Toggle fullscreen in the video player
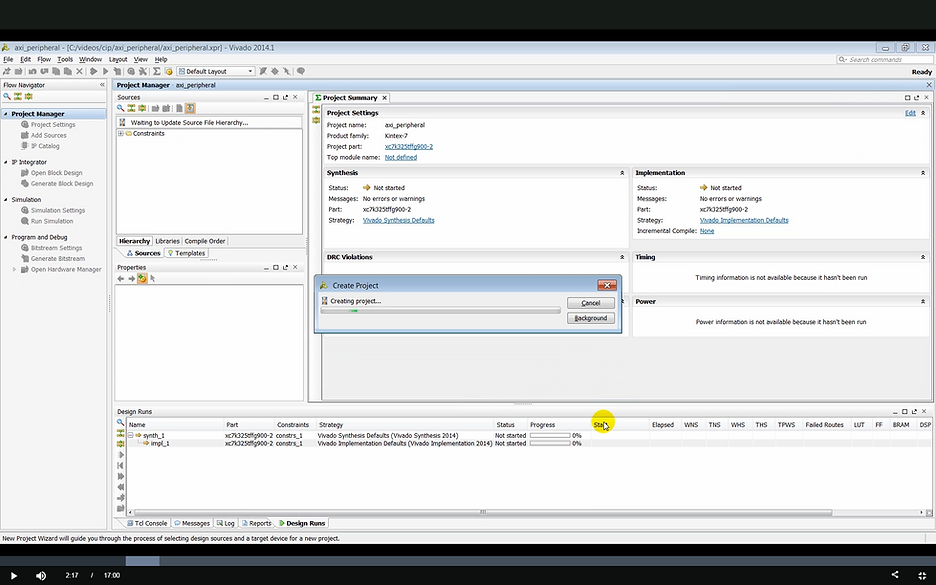 (921, 575)
